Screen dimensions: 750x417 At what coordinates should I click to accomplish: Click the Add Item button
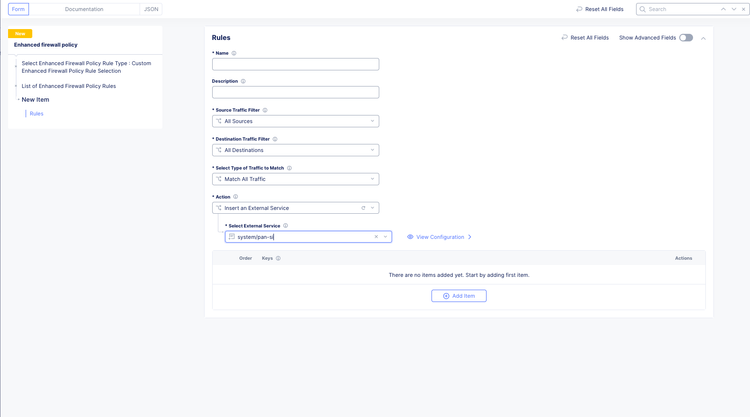click(459, 296)
